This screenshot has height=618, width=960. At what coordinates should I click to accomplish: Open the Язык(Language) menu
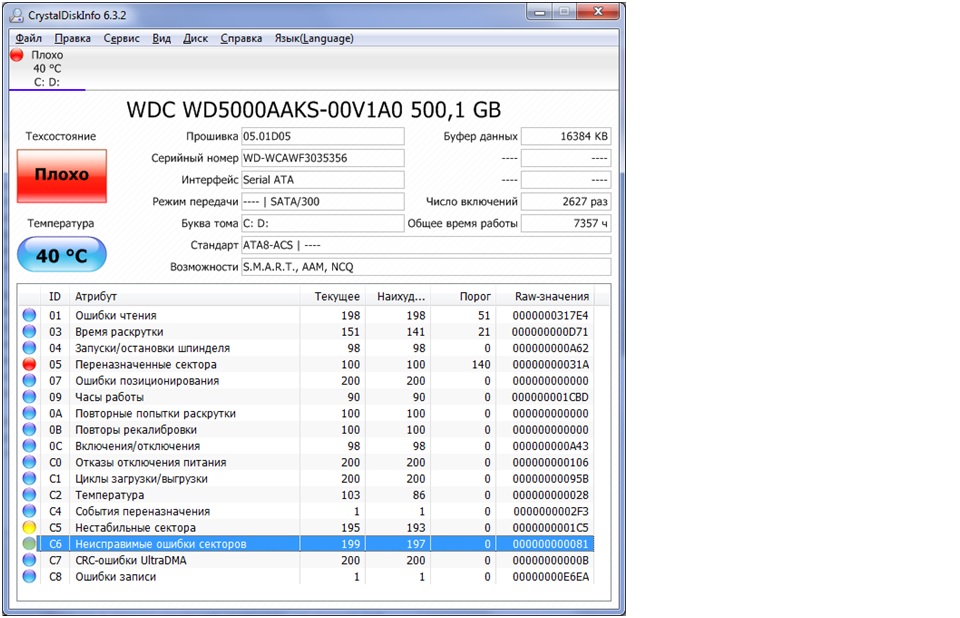[x=314, y=38]
